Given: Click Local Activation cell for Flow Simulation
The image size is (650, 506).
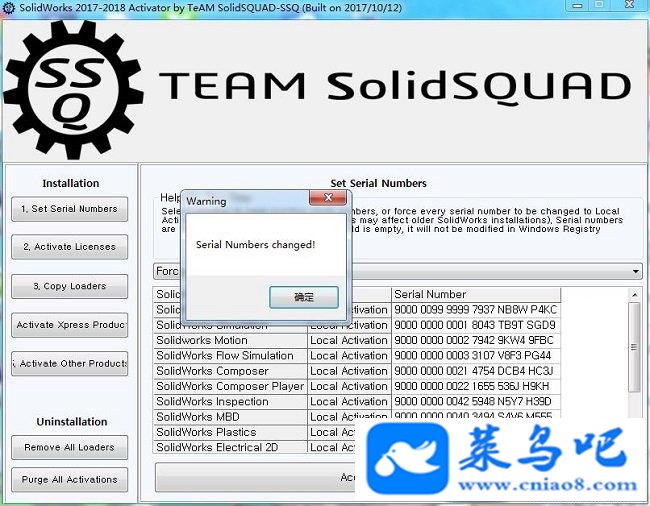Looking at the screenshot, I should [x=349, y=356].
